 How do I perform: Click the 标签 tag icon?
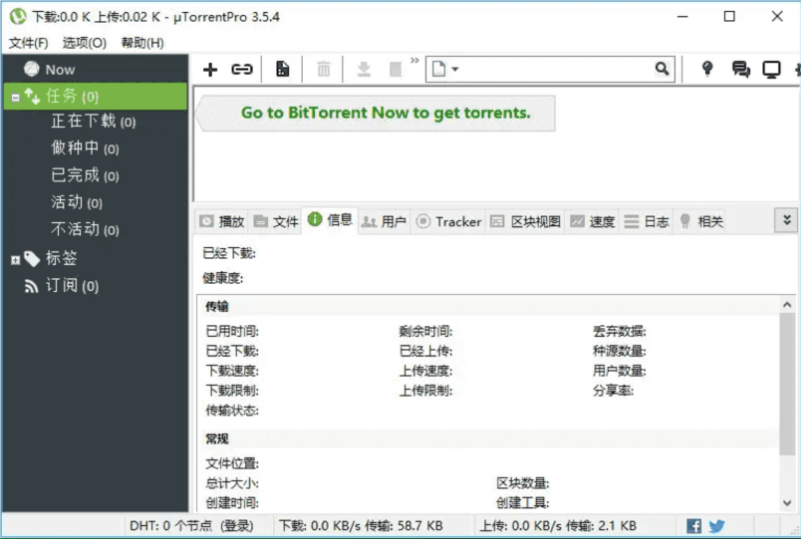tap(32, 259)
